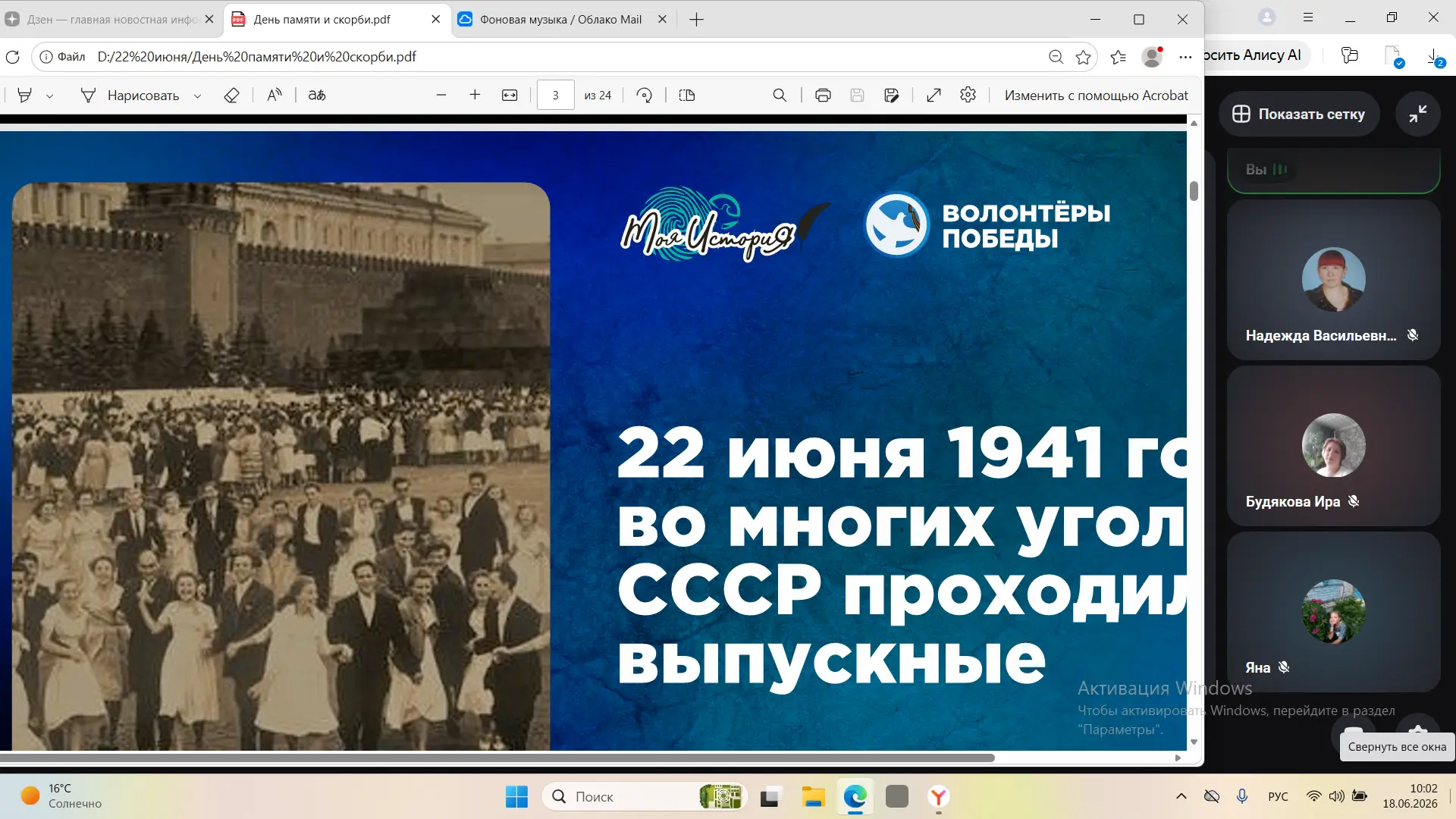Print the PDF document

click(823, 96)
